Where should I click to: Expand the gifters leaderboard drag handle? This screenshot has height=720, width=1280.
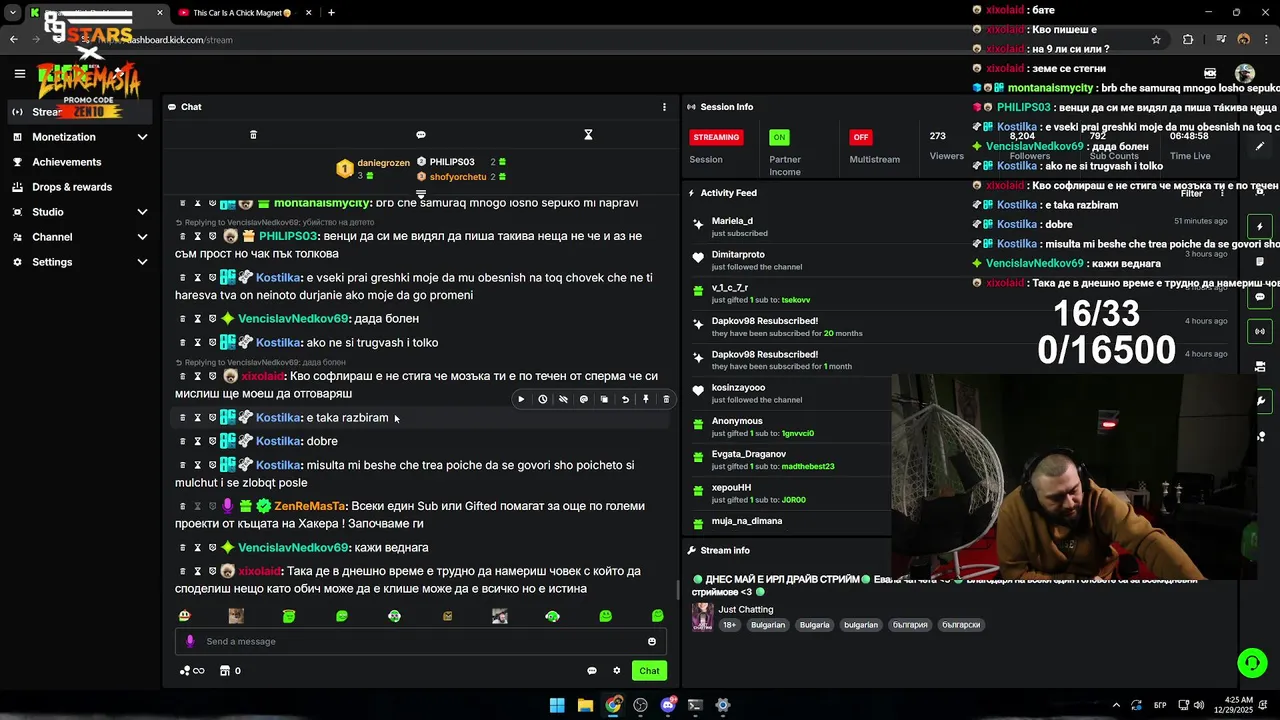(421, 194)
